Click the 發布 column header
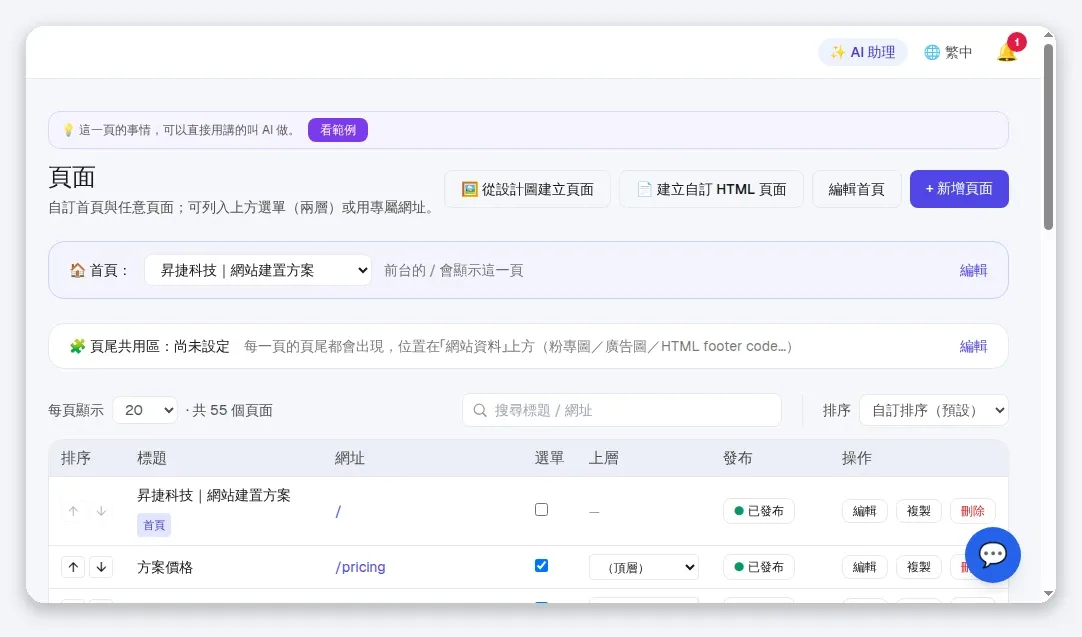Viewport: 1082px width, 637px height. [x=738, y=458]
